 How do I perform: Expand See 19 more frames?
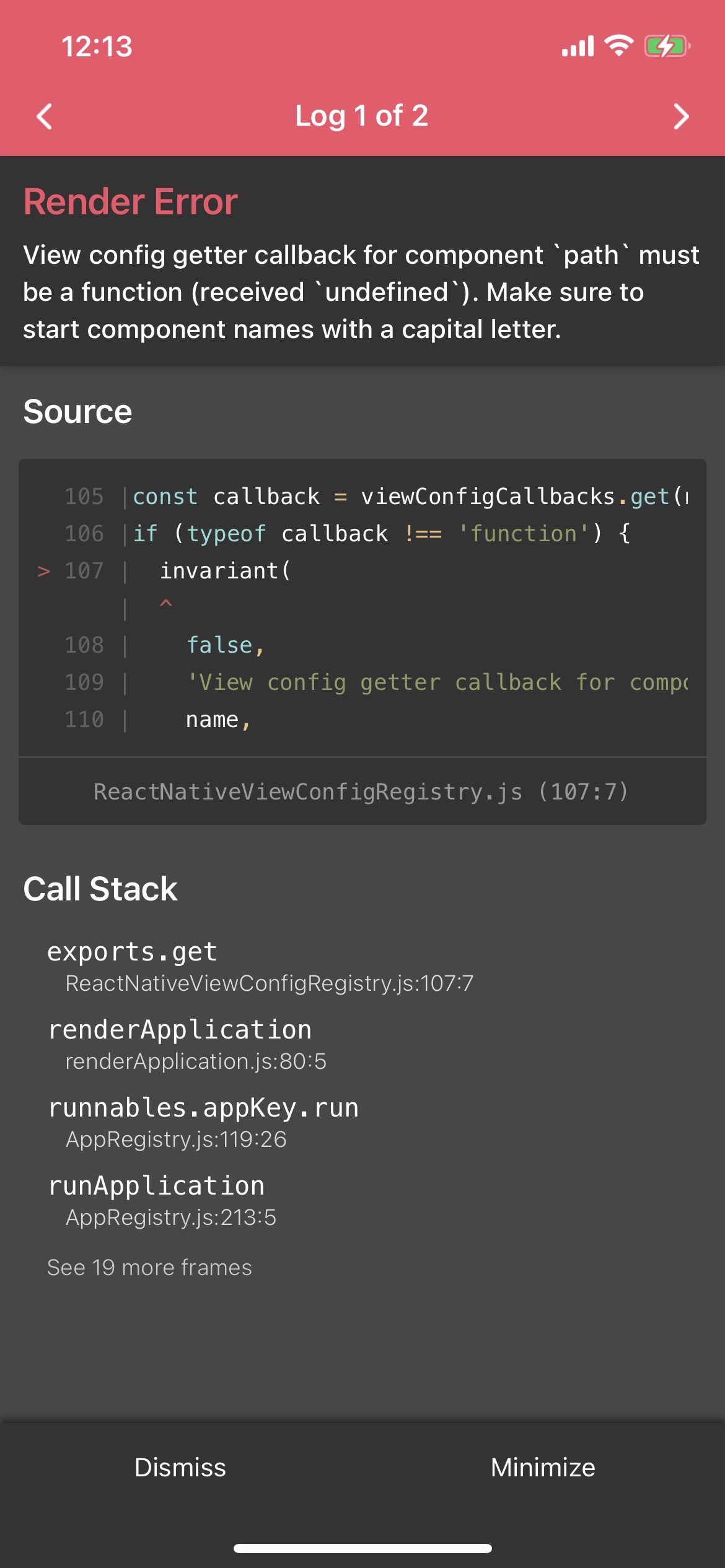149,1268
